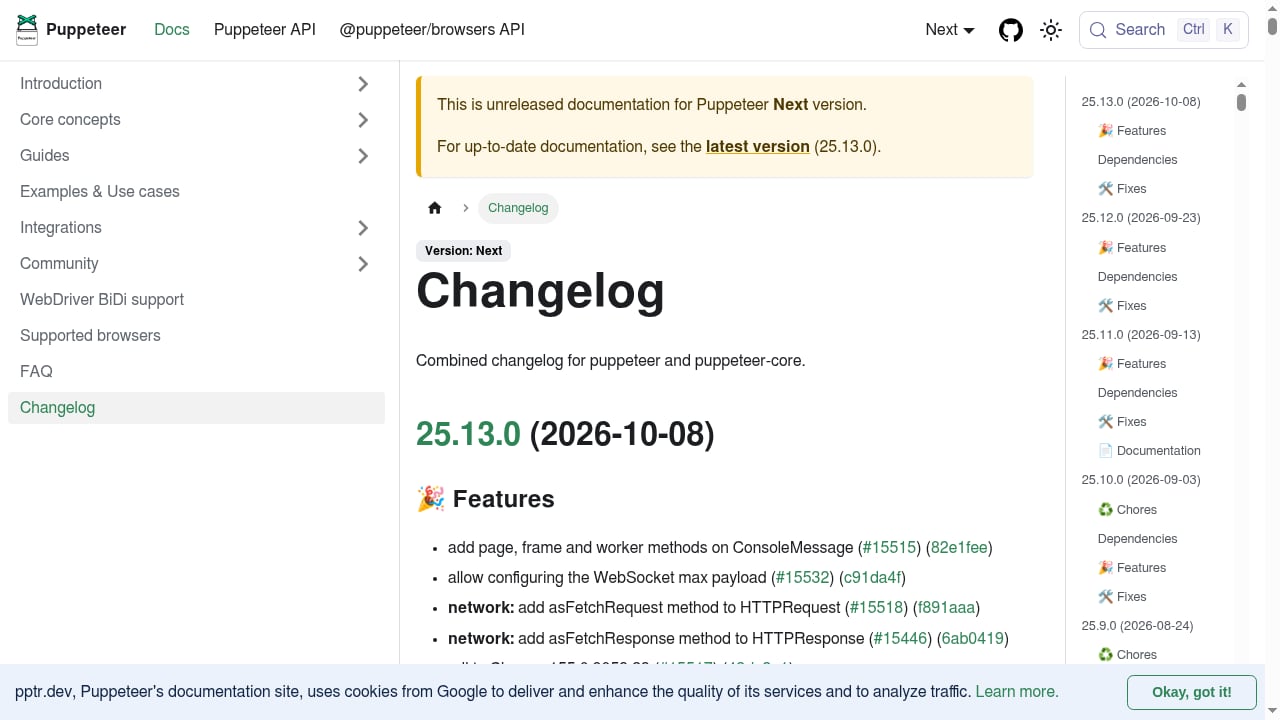Jump to 25.13.0 (2026-10-08) in contents
The height and width of the screenshot is (720, 1280).
coord(1141,102)
